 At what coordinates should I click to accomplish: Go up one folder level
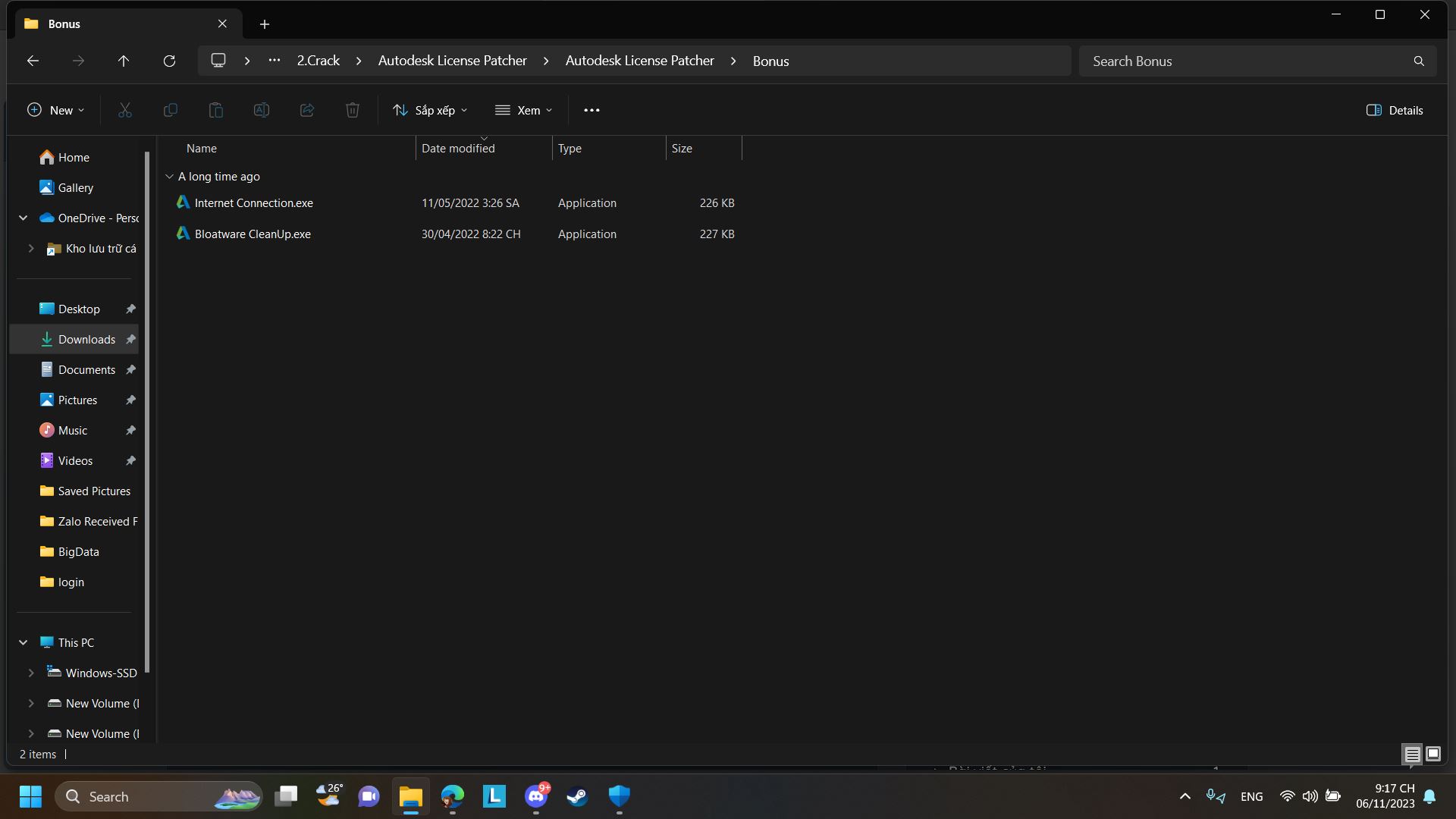[124, 61]
